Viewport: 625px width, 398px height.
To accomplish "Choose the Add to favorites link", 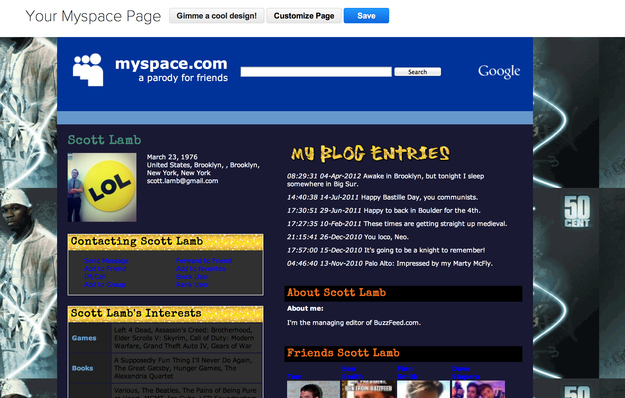I will pyautogui.click(x=201, y=269).
